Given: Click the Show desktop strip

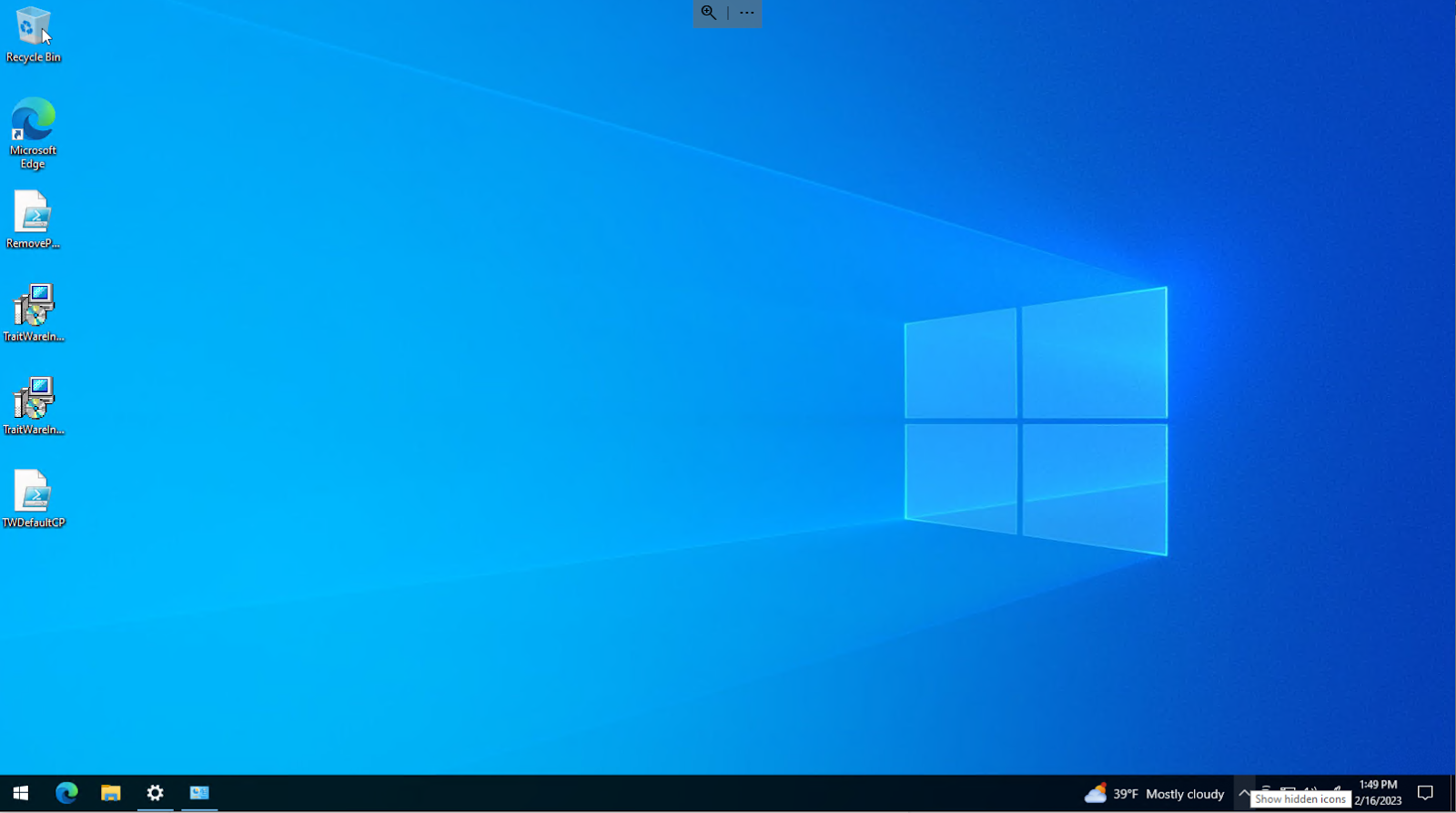Looking at the screenshot, I should (1452, 793).
